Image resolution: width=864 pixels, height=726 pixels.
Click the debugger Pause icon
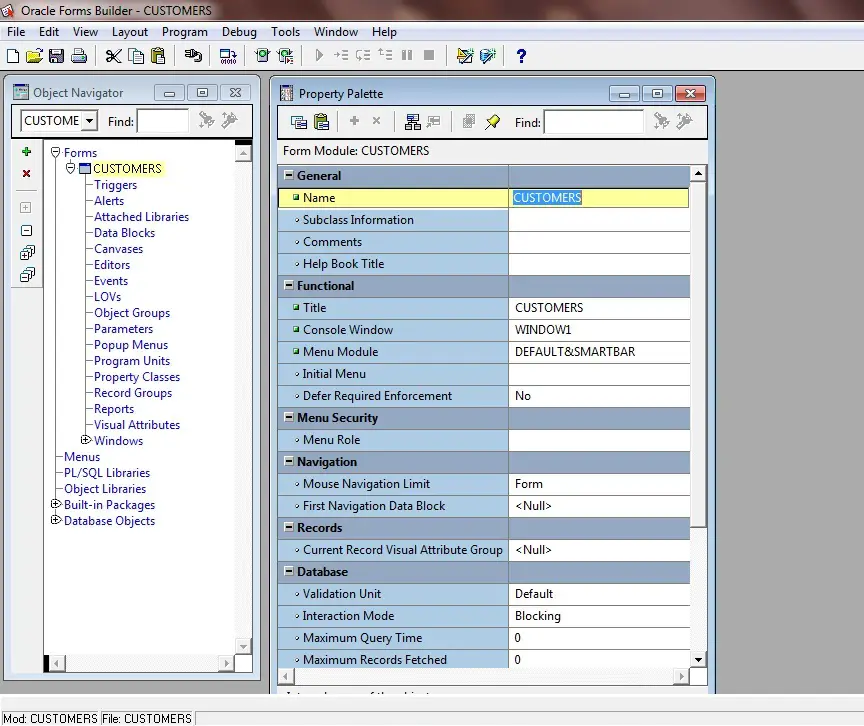click(407, 55)
